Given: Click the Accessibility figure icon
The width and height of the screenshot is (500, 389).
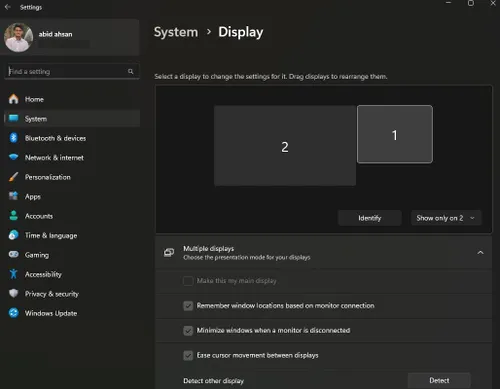Looking at the screenshot, I should [13, 274].
